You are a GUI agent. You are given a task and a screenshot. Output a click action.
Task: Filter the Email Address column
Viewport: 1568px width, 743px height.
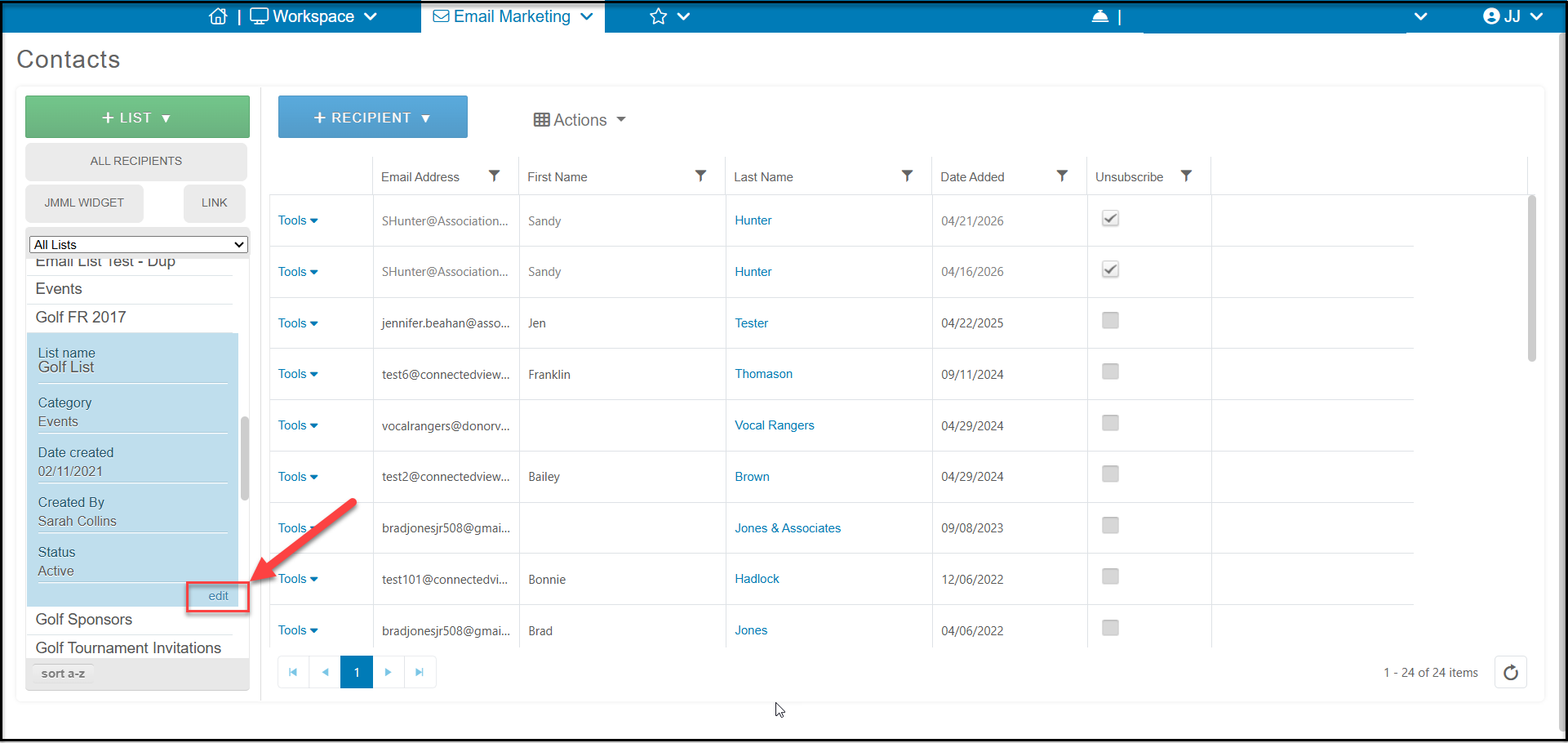pos(494,176)
